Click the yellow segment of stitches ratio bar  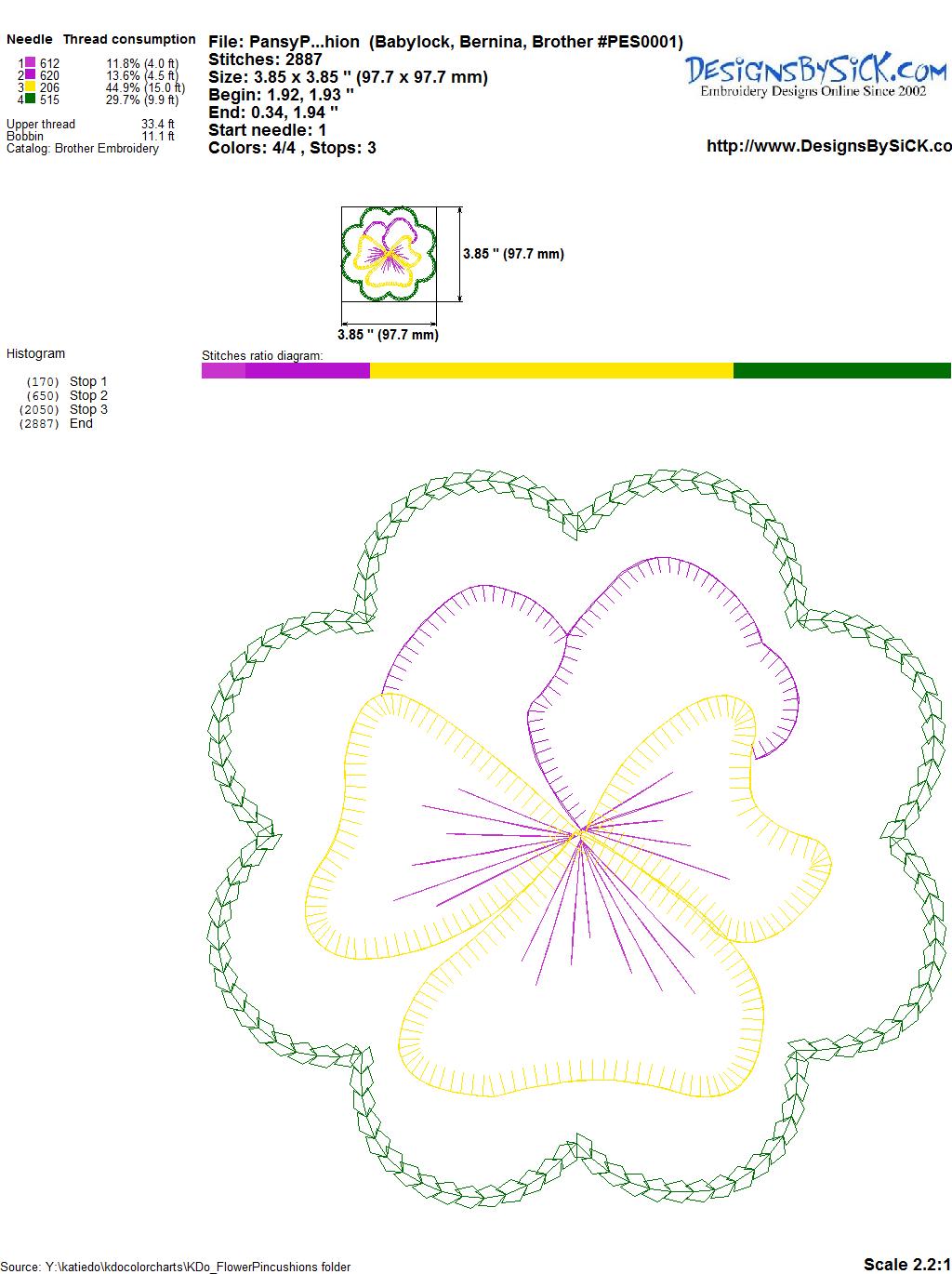[x=551, y=371]
